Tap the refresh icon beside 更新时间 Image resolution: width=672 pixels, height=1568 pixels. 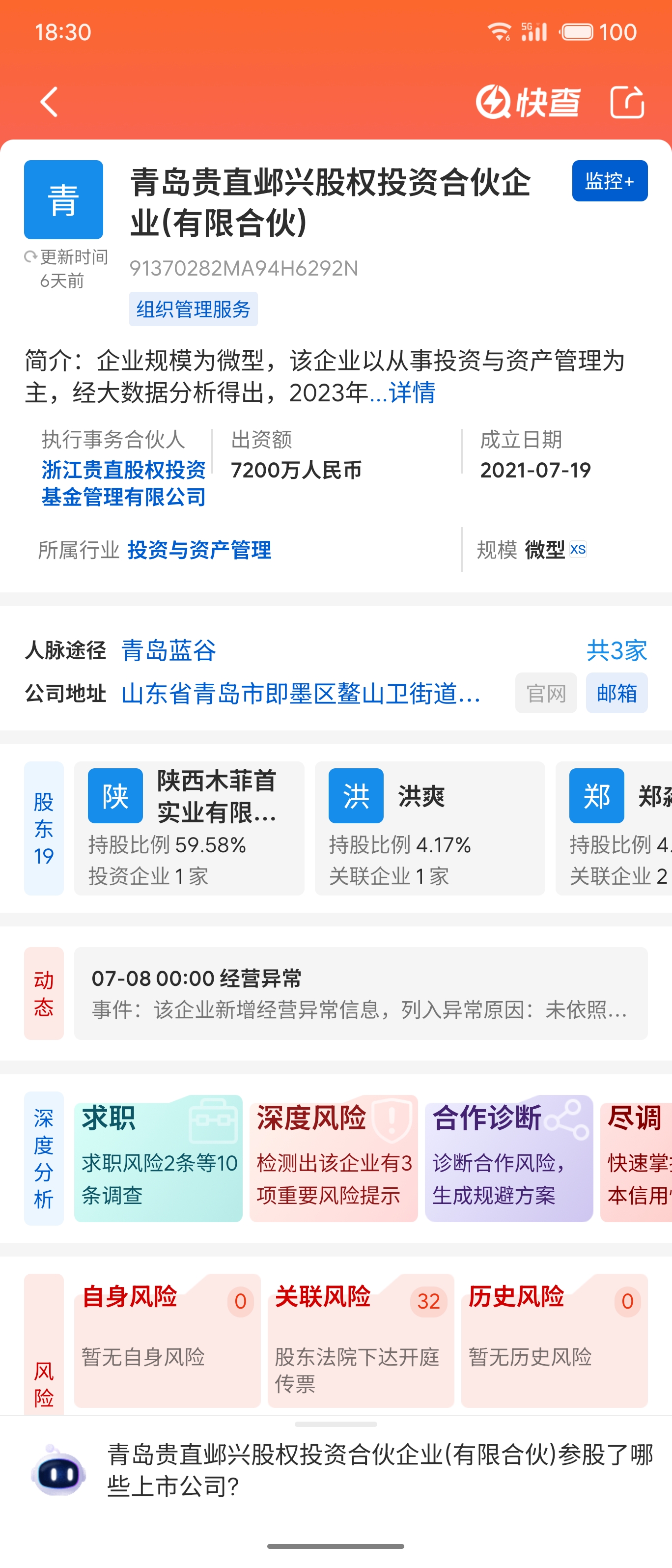(30, 257)
